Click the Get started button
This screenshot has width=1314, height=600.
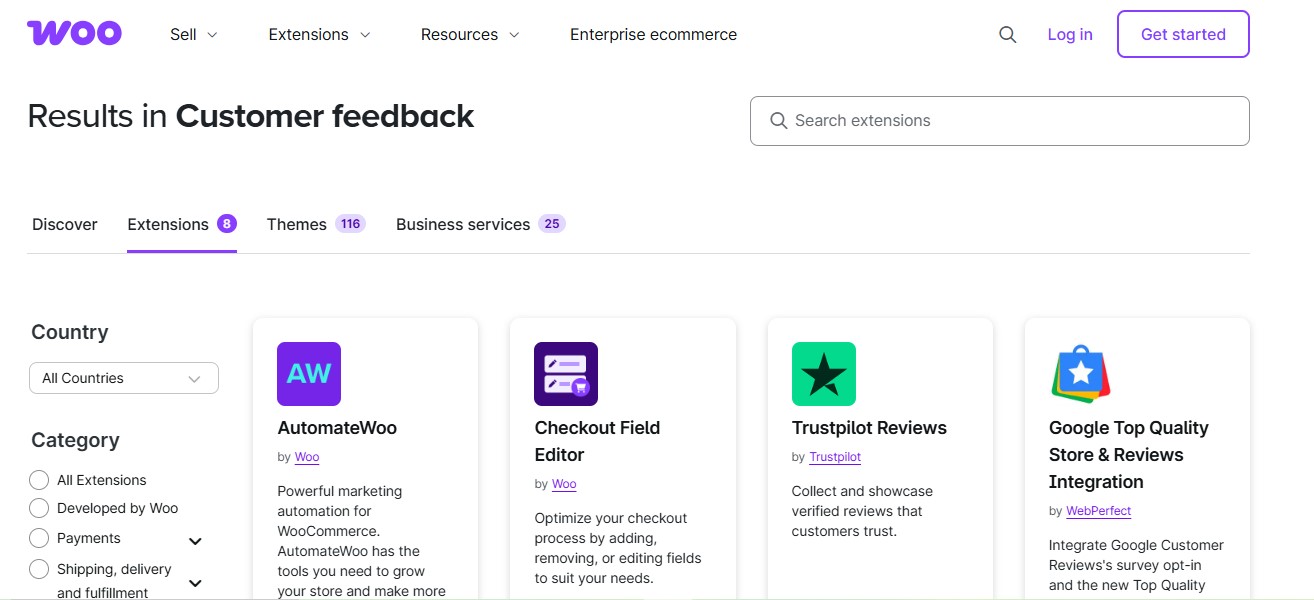click(x=1182, y=33)
